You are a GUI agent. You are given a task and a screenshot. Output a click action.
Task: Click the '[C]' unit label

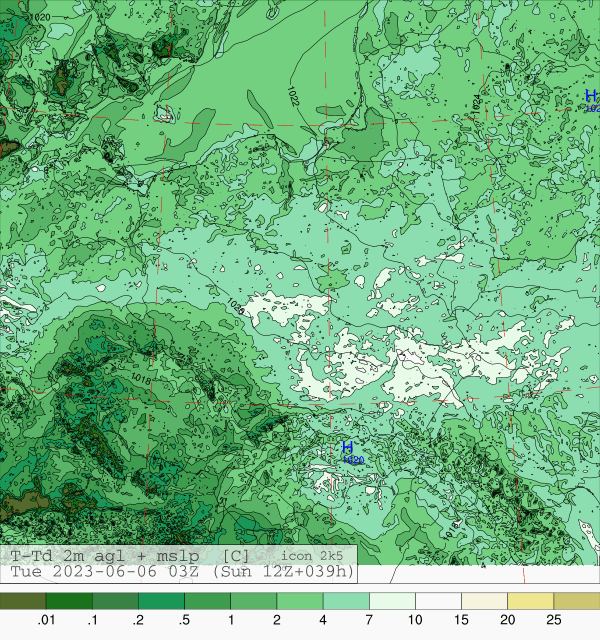pos(236,556)
